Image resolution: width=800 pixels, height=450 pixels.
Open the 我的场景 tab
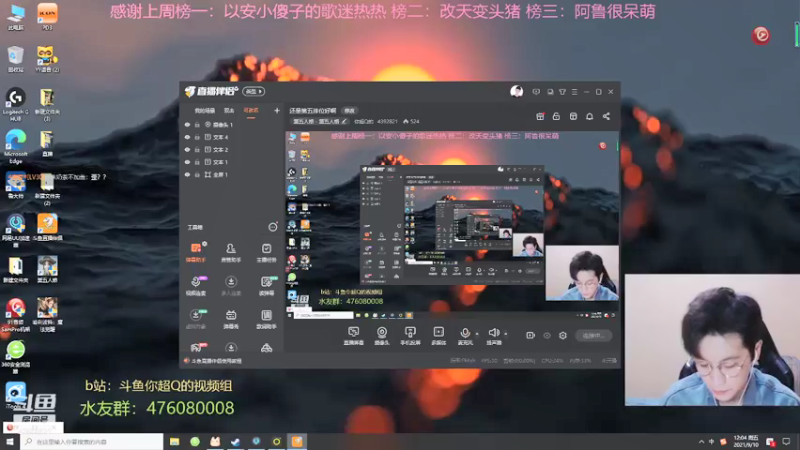coord(205,110)
